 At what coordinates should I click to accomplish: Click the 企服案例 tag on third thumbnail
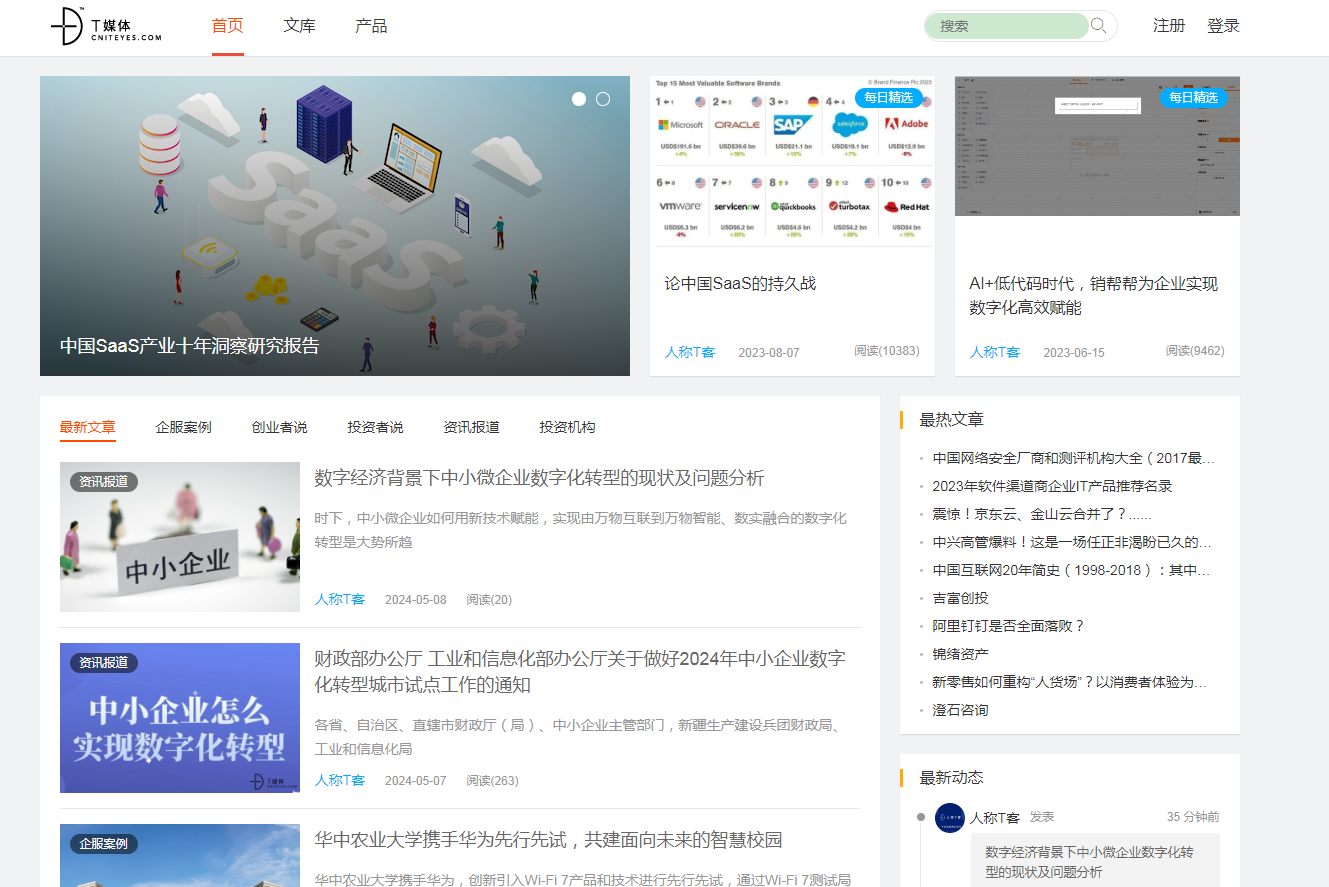(104, 844)
